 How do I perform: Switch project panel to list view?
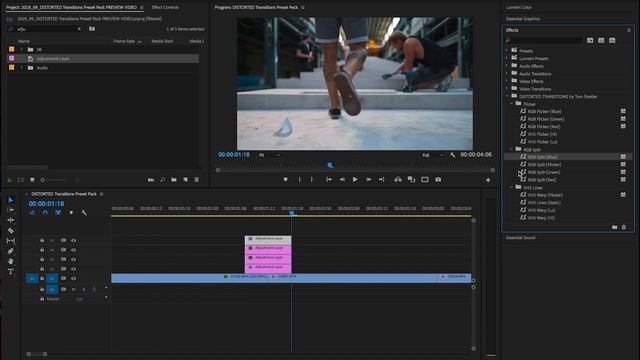pos(20,180)
